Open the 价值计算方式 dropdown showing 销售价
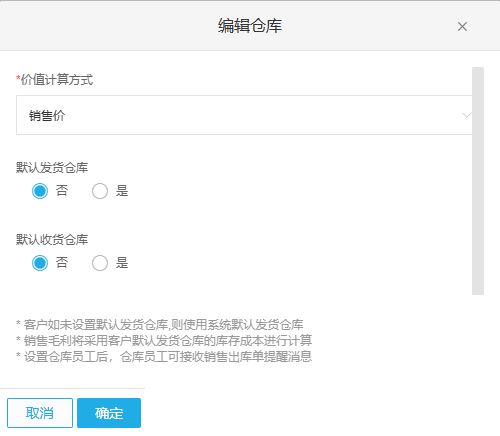The image size is (500, 436). [x=244, y=115]
